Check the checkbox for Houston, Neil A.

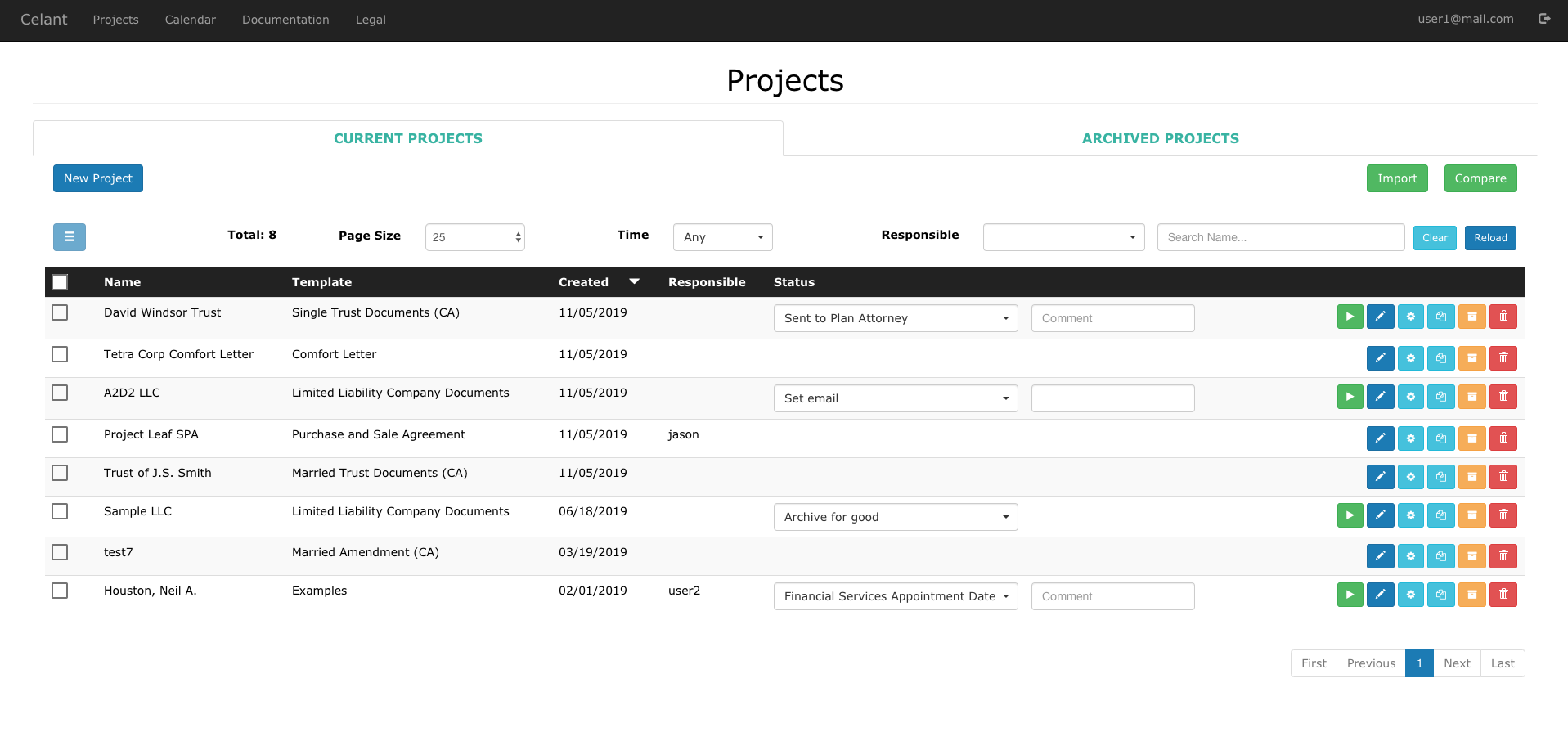pos(59,590)
